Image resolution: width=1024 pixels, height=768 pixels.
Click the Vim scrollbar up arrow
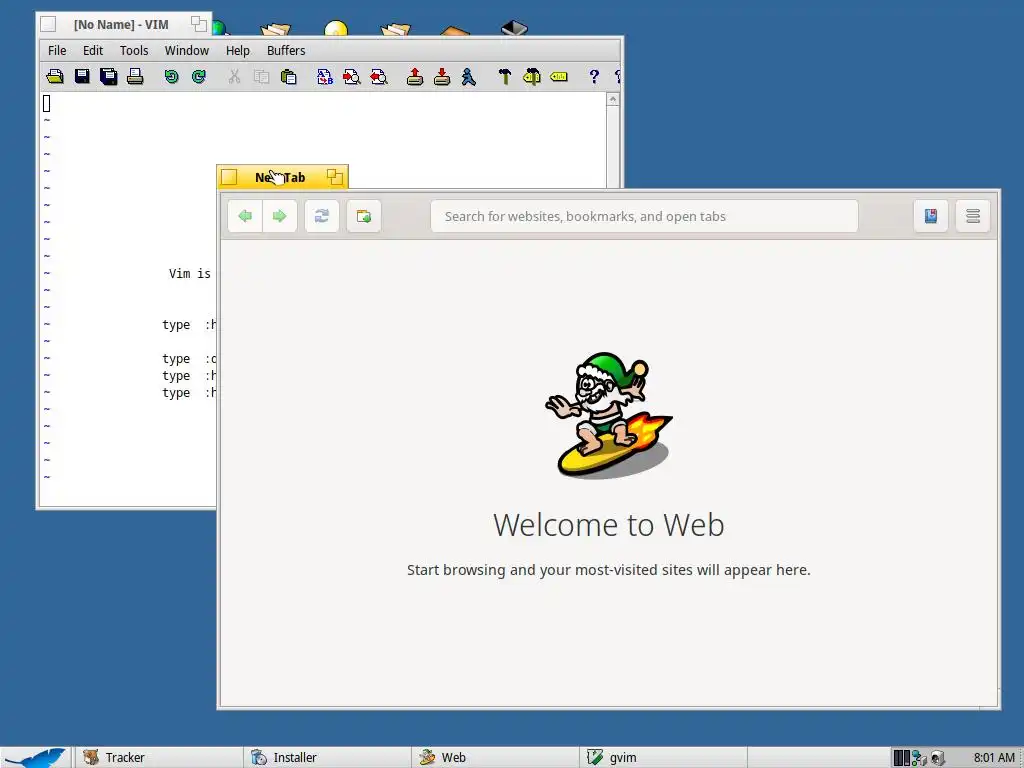coord(613,99)
